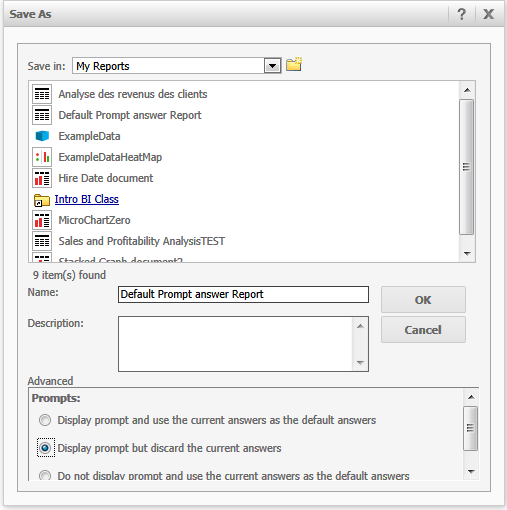The width and height of the screenshot is (507, 510).
Task: Open the Help question mark icon
Action: pyautogui.click(x=461, y=14)
